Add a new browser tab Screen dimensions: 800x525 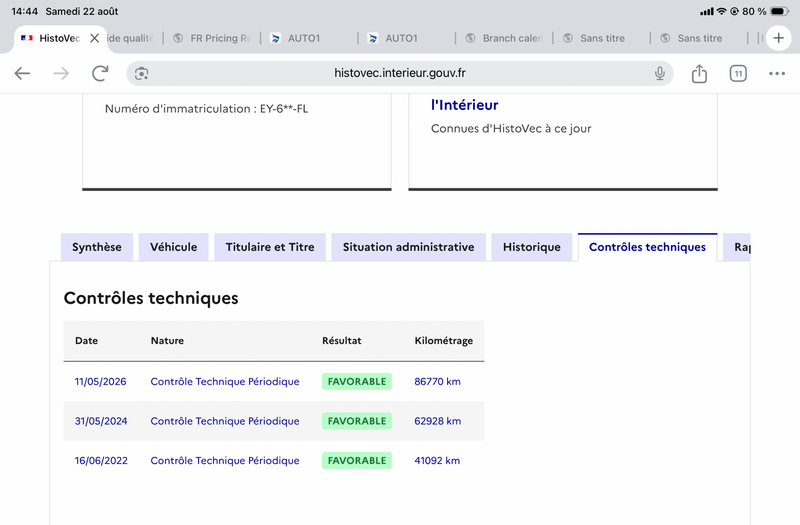tap(779, 38)
